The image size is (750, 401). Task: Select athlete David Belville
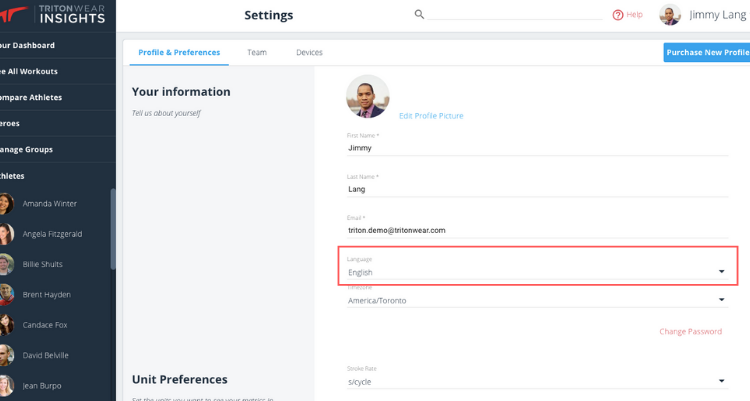click(45, 356)
